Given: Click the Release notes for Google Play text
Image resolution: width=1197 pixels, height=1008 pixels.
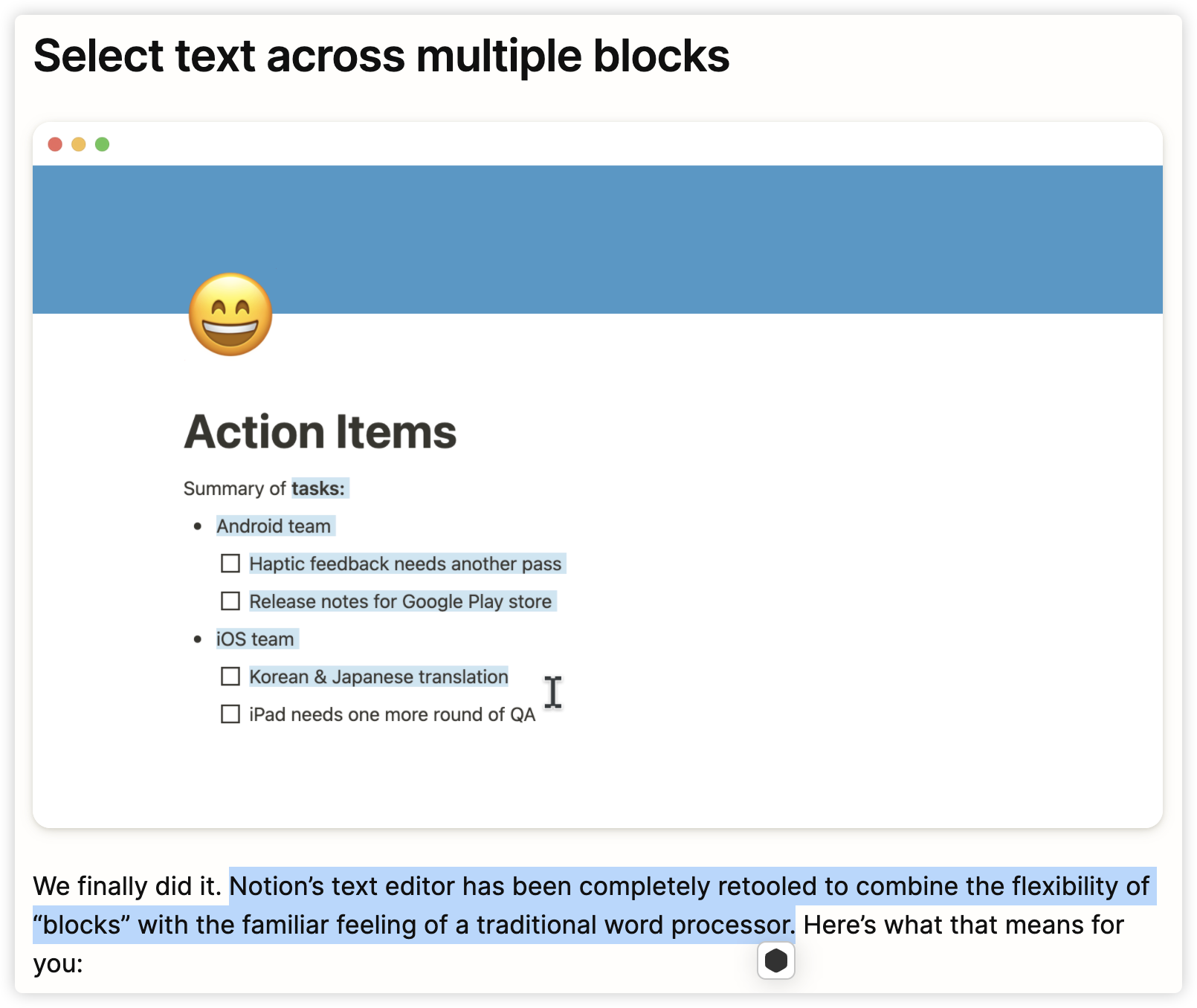Looking at the screenshot, I should 401,601.
